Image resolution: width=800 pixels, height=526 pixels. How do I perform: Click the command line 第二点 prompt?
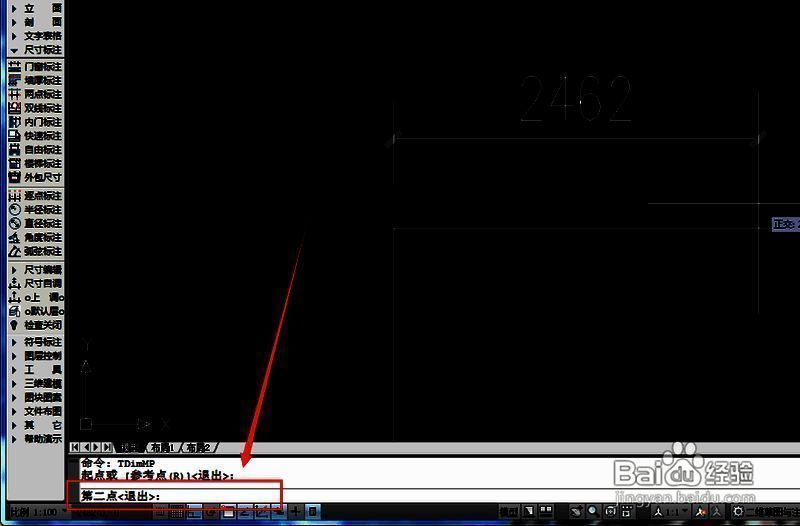point(120,496)
